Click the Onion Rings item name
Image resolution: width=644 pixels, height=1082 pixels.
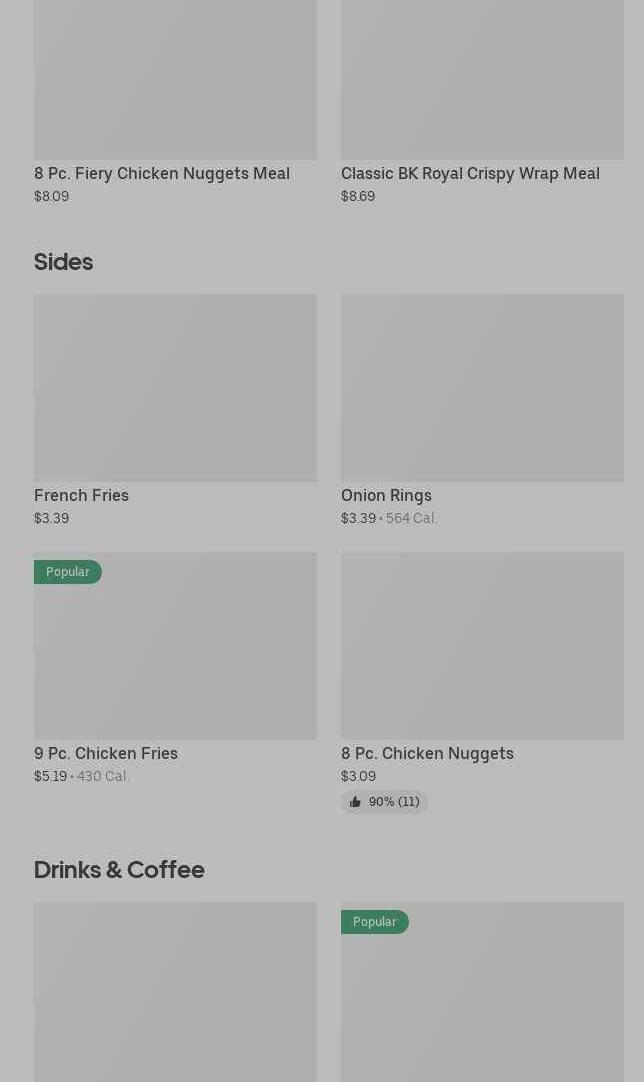point(386,495)
